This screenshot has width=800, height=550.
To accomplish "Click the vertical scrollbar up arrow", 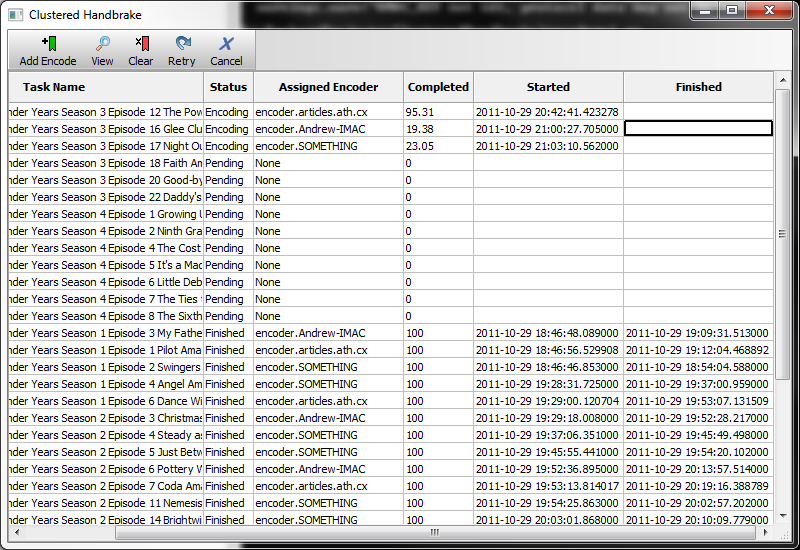I will pyautogui.click(x=783, y=80).
